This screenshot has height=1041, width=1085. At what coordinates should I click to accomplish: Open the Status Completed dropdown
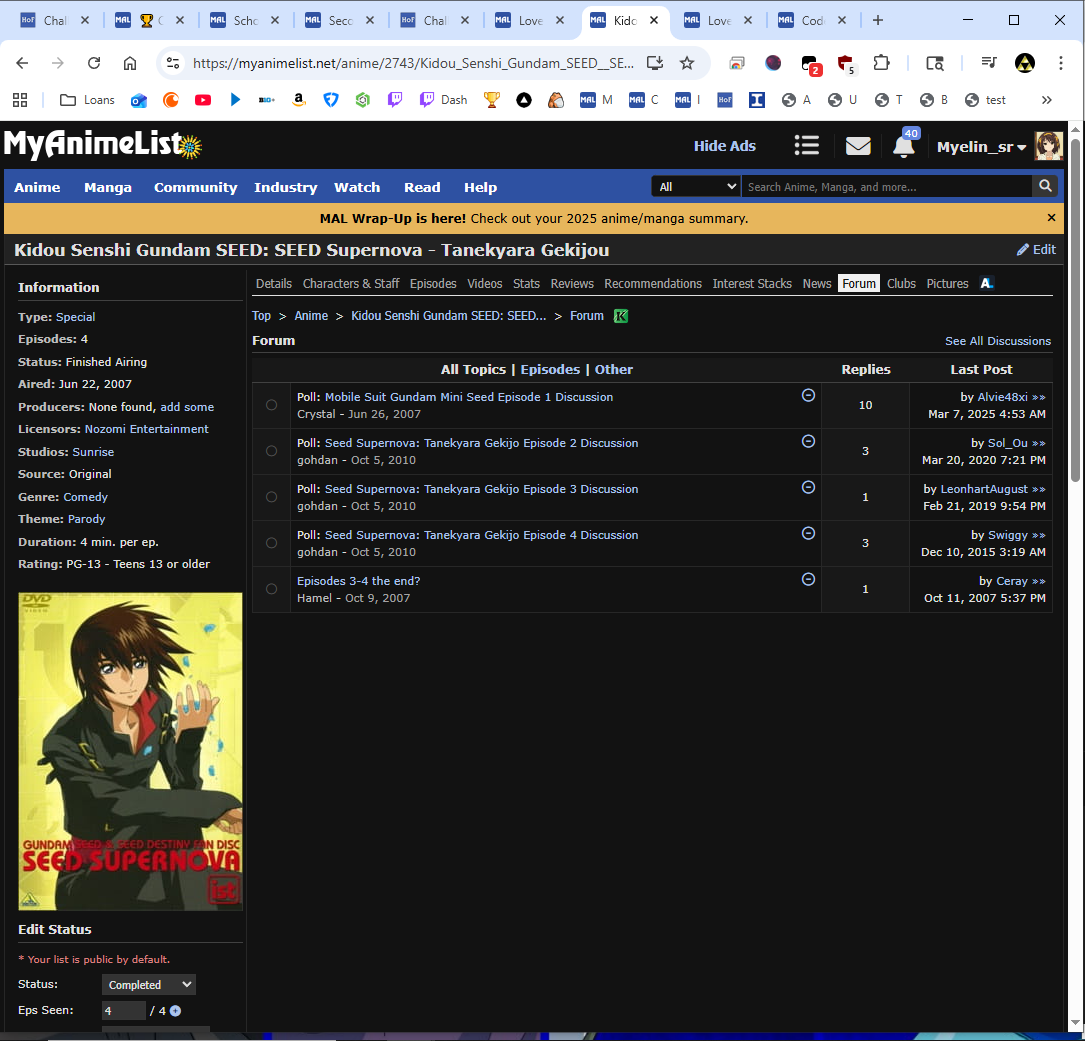(x=149, y=984)
